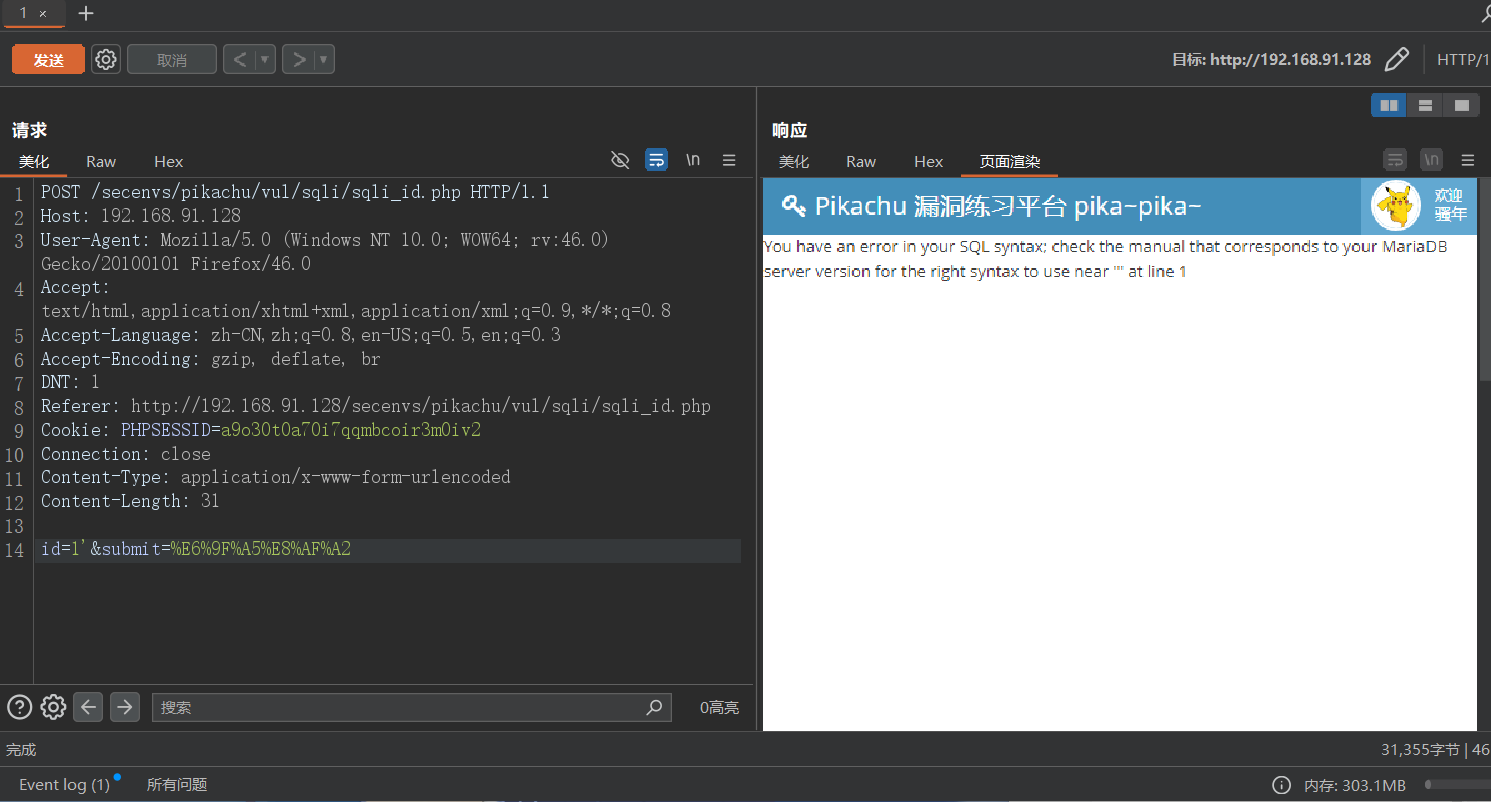Jump to previous search match arrow
Viewport: 1491px width, 802px height.
pyautogui.click(x=89, y=707)
